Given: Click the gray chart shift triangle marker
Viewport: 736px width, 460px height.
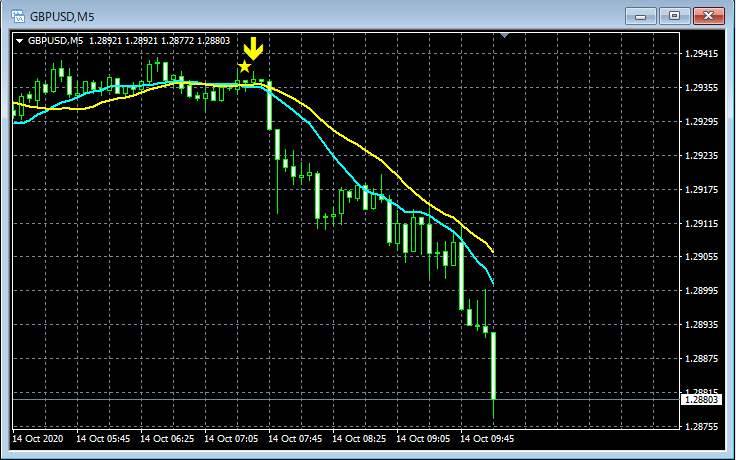Looking at the screenshot, I should 505,35.
